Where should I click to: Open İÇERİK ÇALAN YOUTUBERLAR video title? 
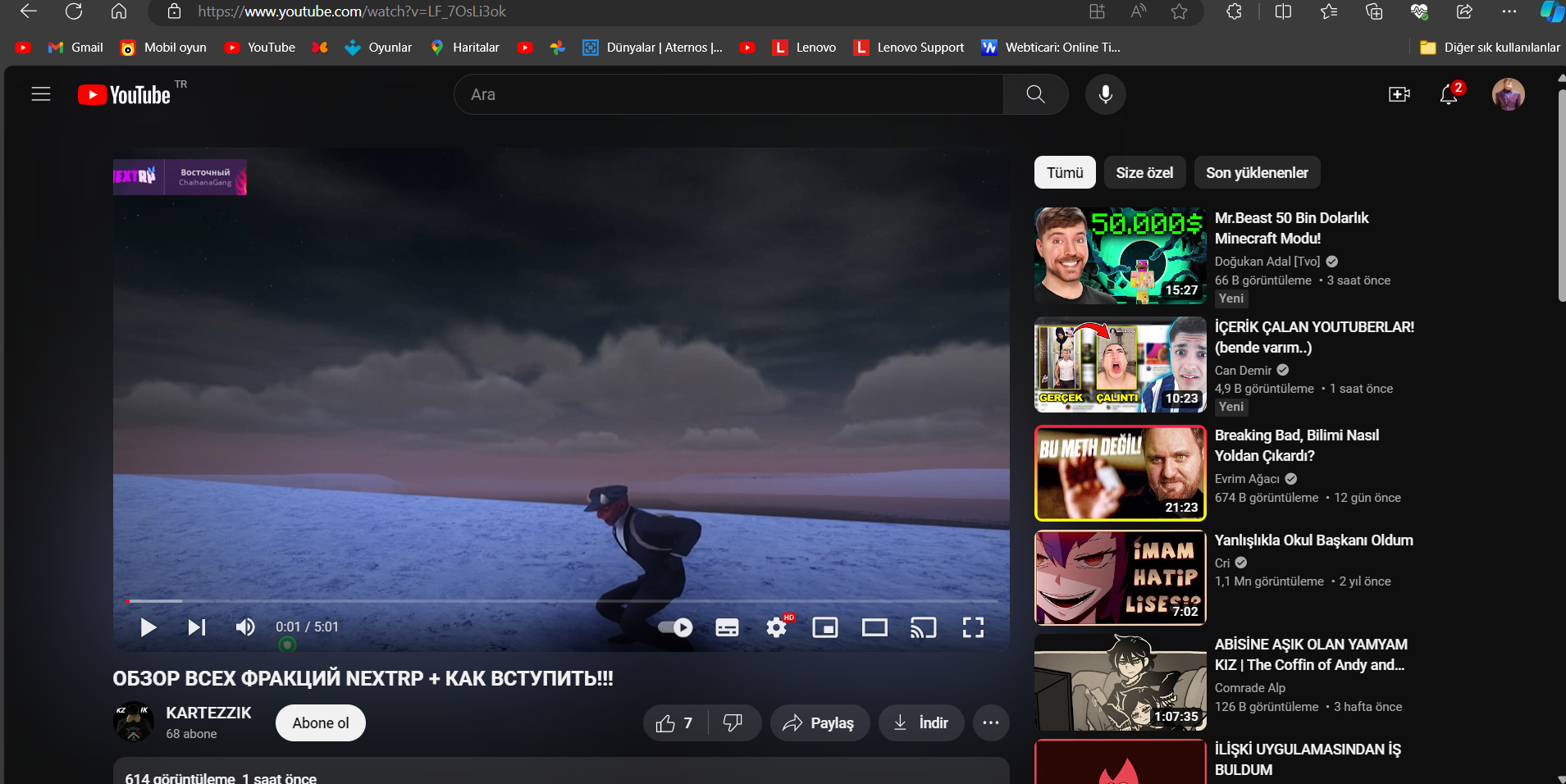click(1314, 337)
